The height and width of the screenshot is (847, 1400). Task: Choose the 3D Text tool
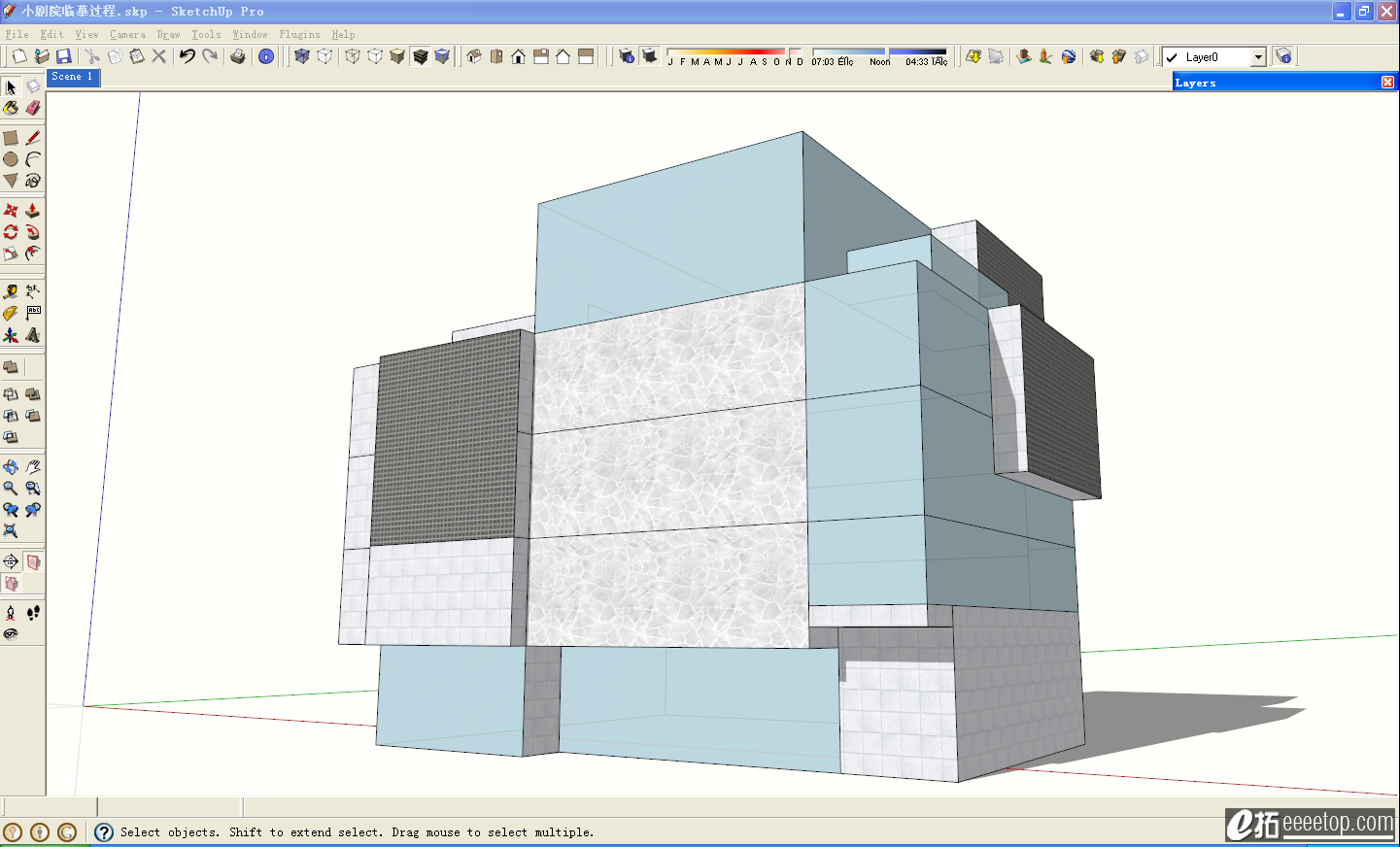pos(33,335)
